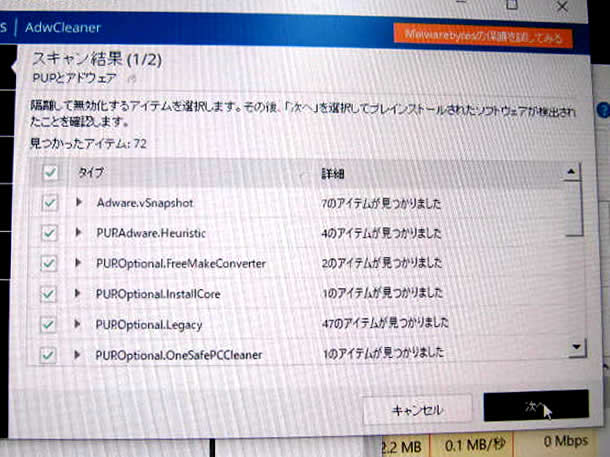Viewport: 610px width, 457px height.
Task: Toggle the select-all checkbox in header row
Action: (50, 173)
